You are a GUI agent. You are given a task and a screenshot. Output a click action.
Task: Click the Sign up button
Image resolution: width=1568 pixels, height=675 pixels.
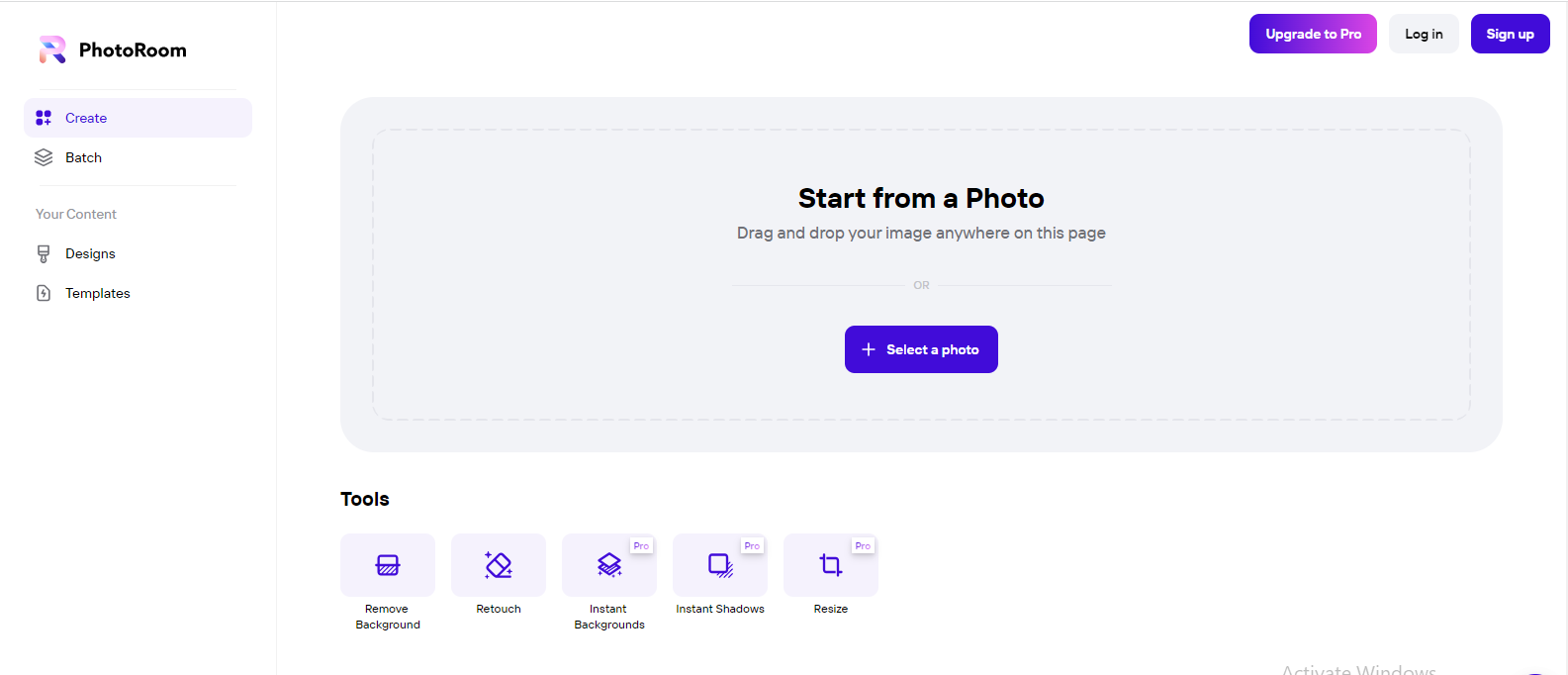(x=1510, y=34)
